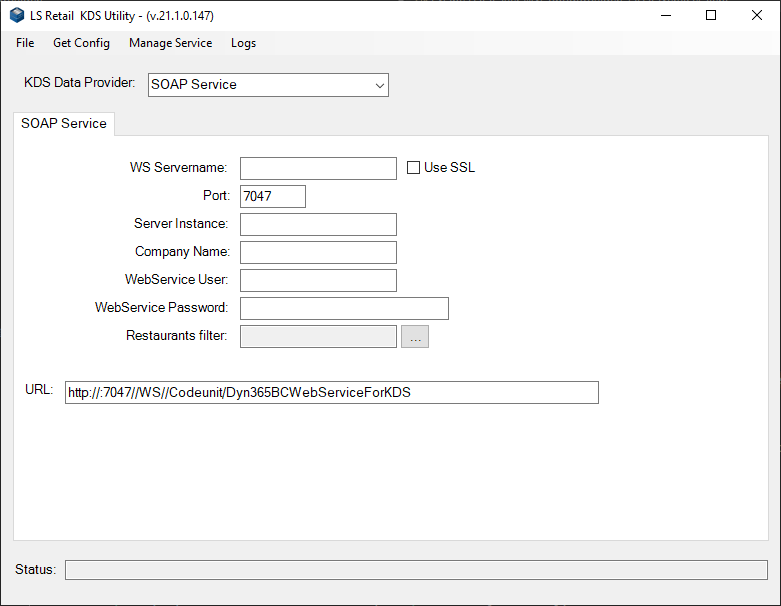Click the WebService Password input field
Screen dimensions: 781x606
[344, 308]
